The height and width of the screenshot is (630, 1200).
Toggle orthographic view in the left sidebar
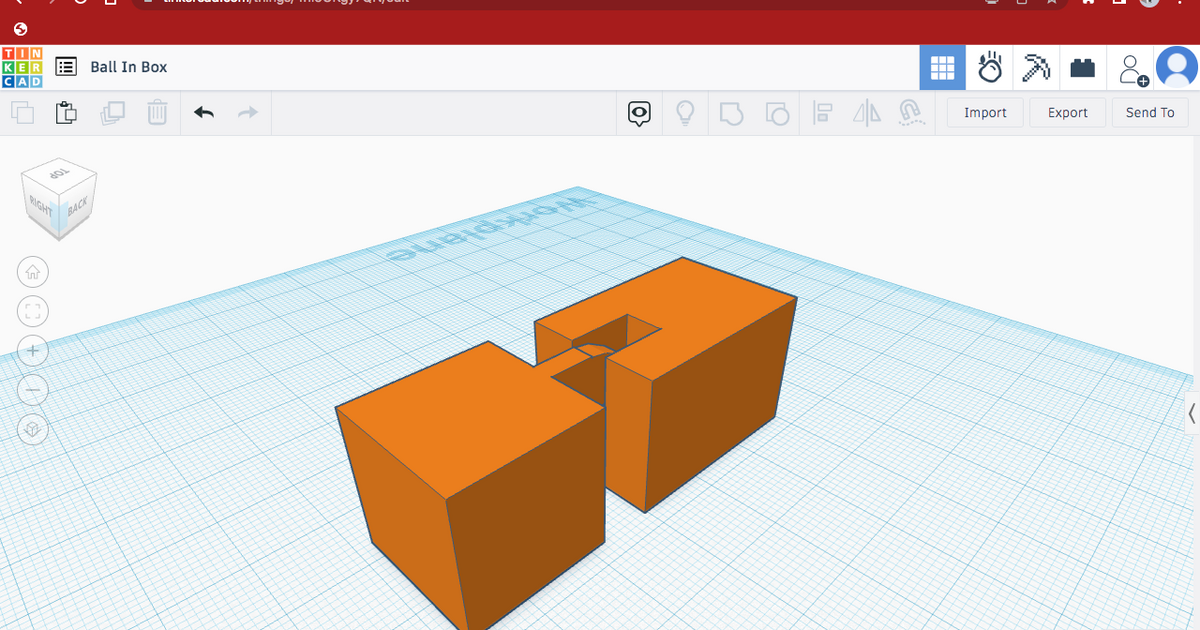click(33, 428)
